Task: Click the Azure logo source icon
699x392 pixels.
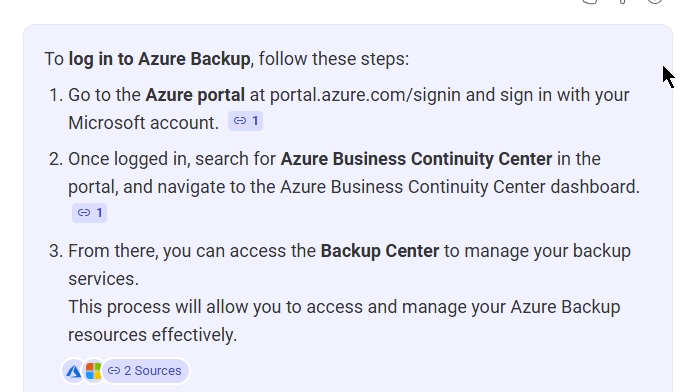Action: 73,371
